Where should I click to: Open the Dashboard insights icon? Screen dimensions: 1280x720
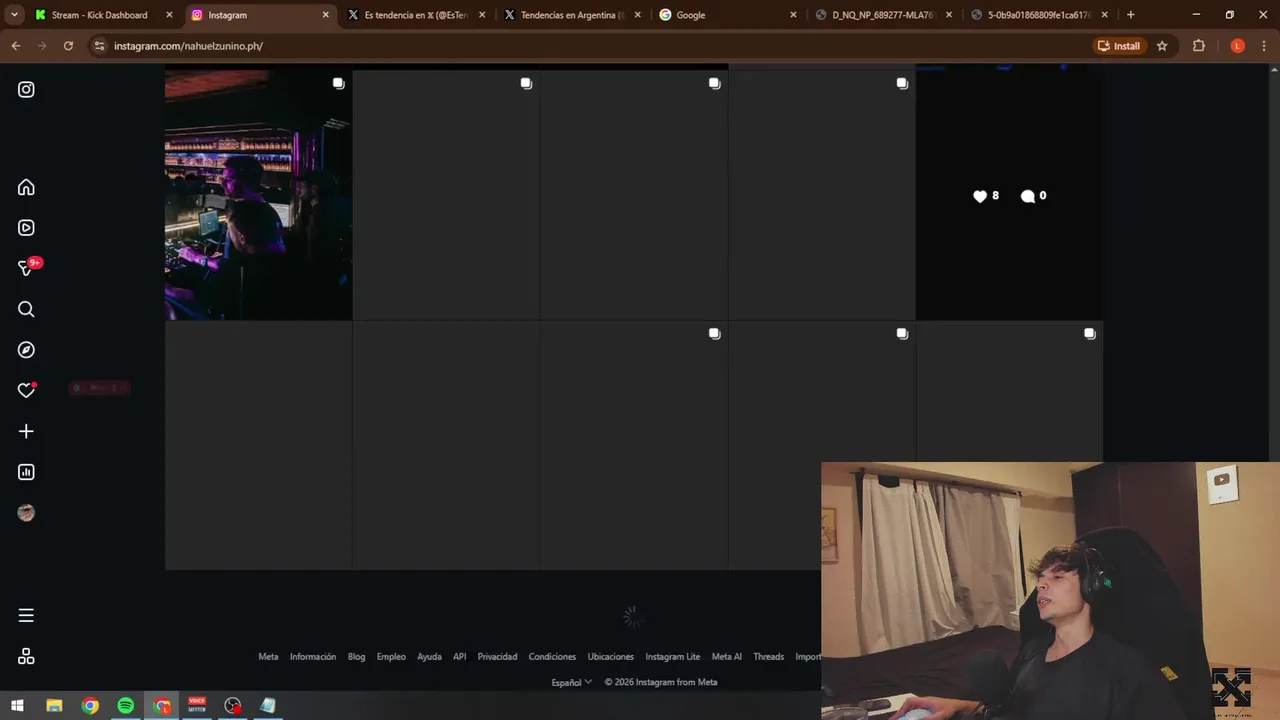[26, 472]
